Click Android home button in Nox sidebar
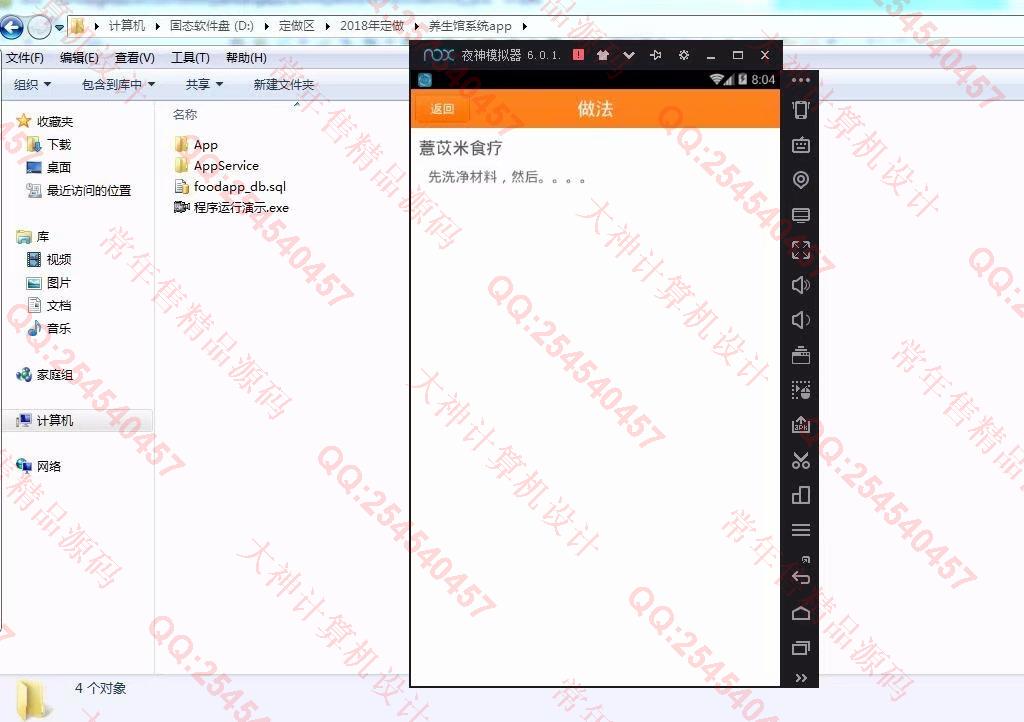This screenshot has width=1024, height=722. [801, 613]
